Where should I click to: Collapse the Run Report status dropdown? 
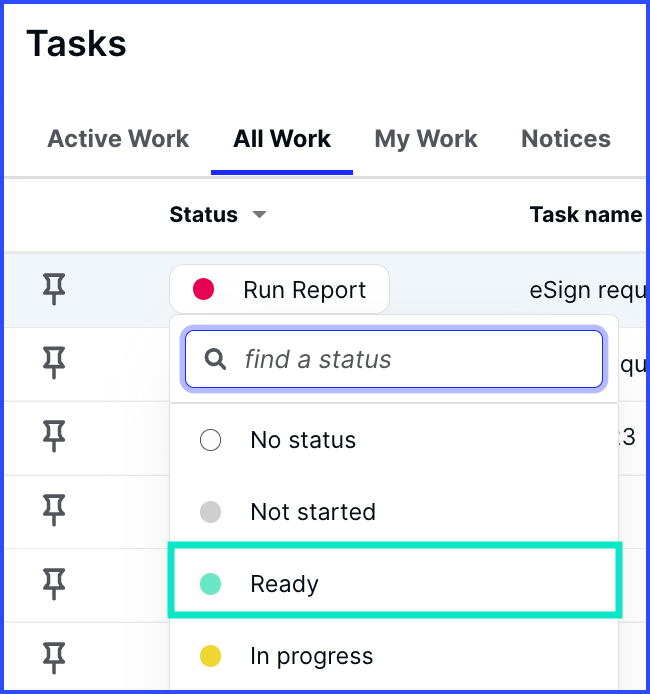tap(280, 289)
